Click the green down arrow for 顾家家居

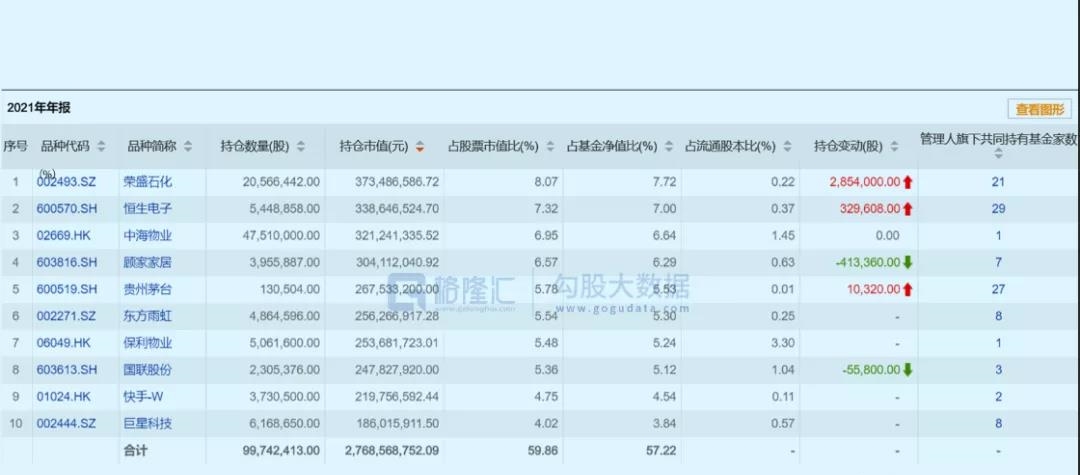(907, 262)
